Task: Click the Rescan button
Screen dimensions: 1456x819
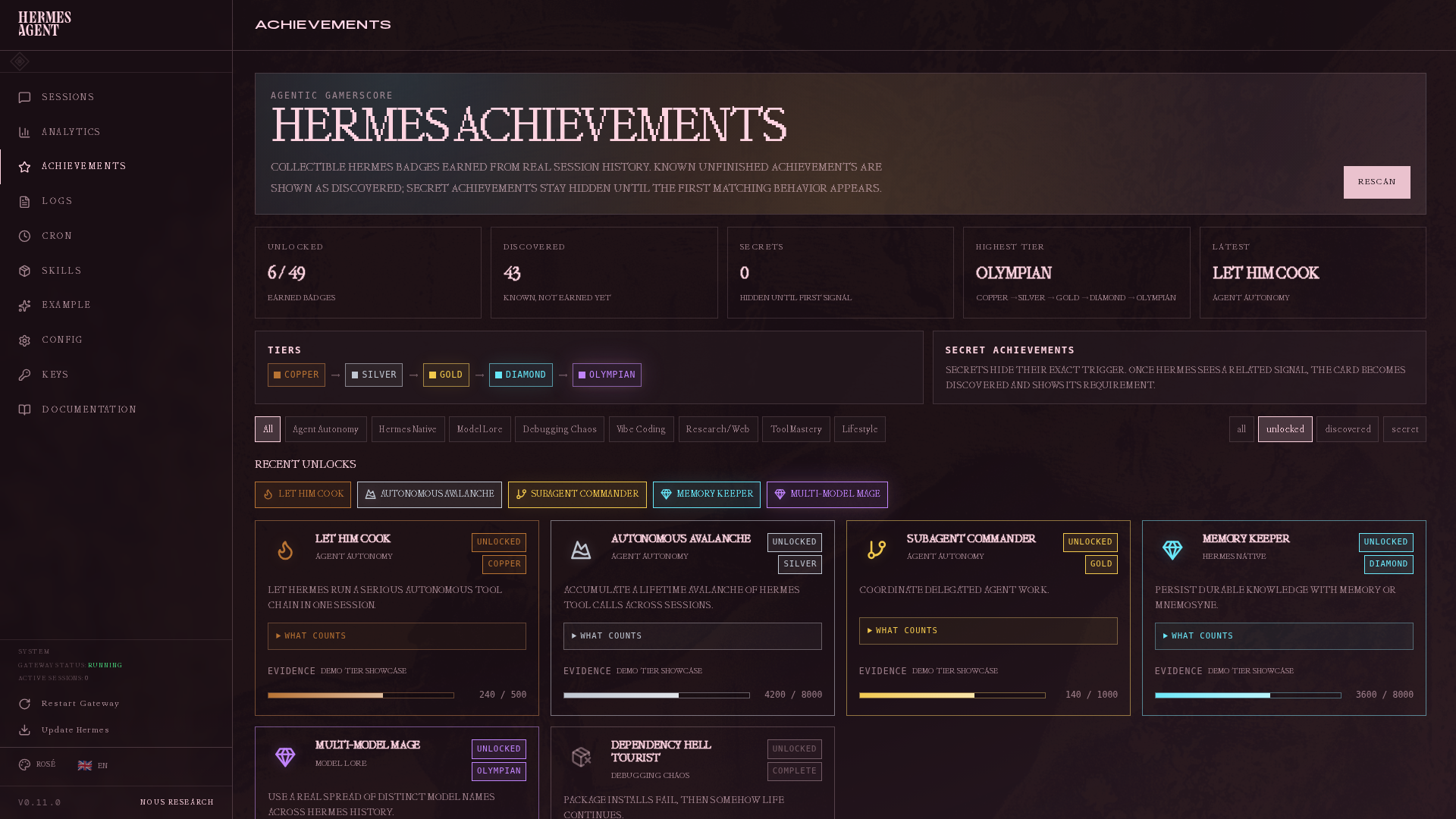Action: (x=1377, y=182)
